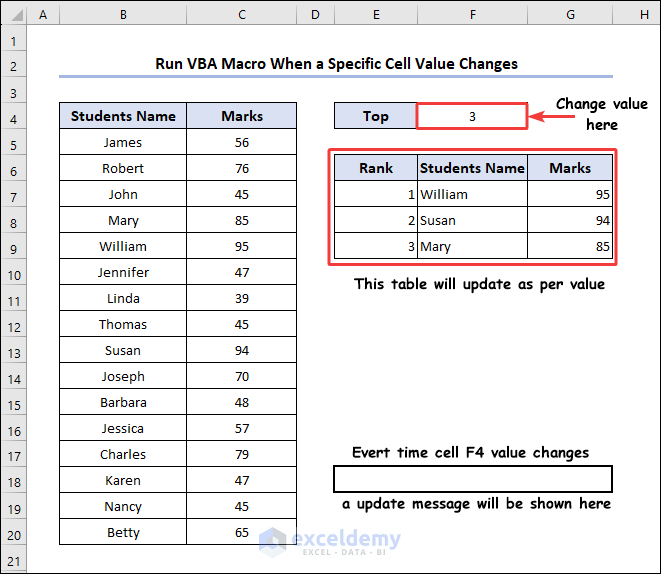The width and height of the screenshot is (661, 574).
Task: Click Susan in the rank table
Action: 472,220
